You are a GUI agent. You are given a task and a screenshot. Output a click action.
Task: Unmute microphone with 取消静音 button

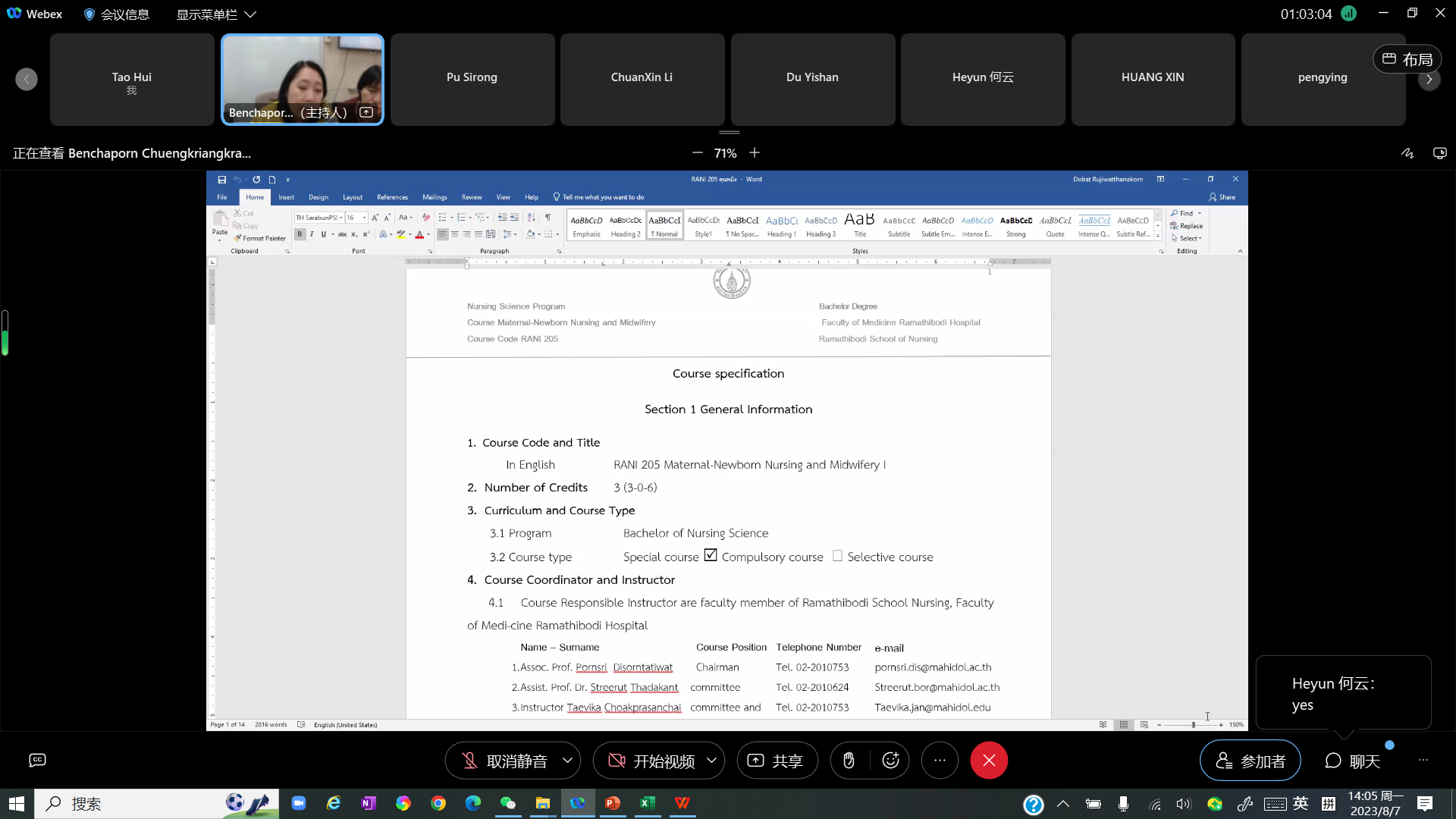tap(505, 761)
